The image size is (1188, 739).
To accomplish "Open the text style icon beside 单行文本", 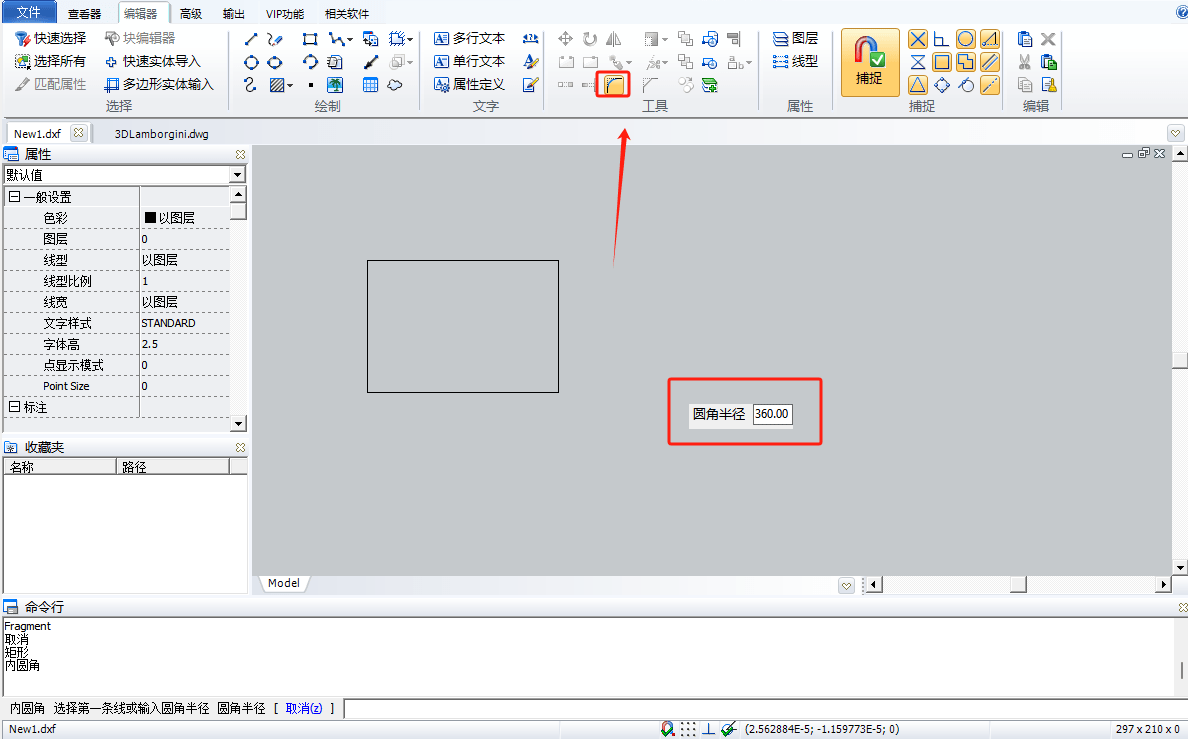I will coord(530,62).
